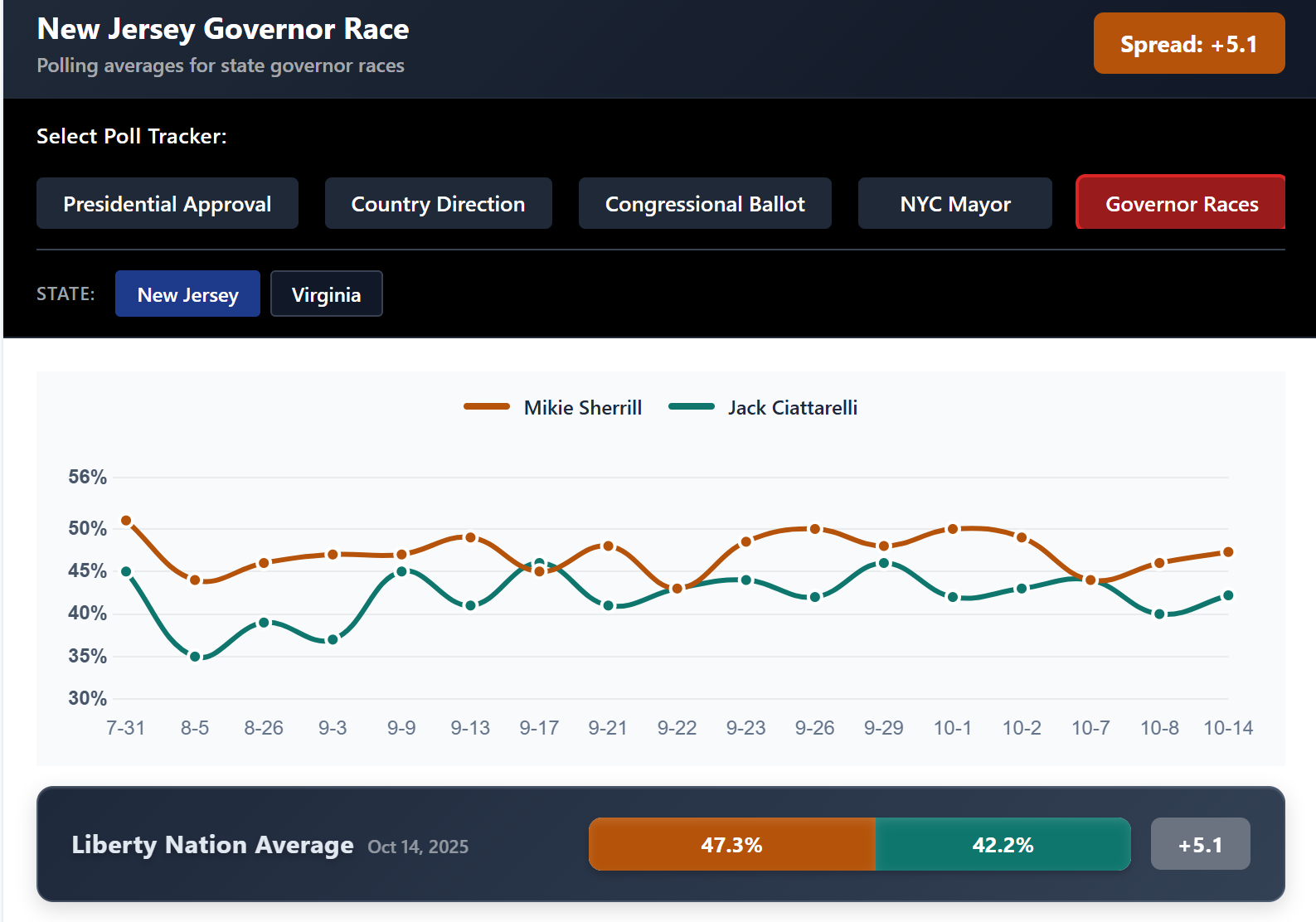Click the Liberty Nation Average heading
Image resolution: width=1316 pixels, height=922 pixels.
tap(212, 845)
